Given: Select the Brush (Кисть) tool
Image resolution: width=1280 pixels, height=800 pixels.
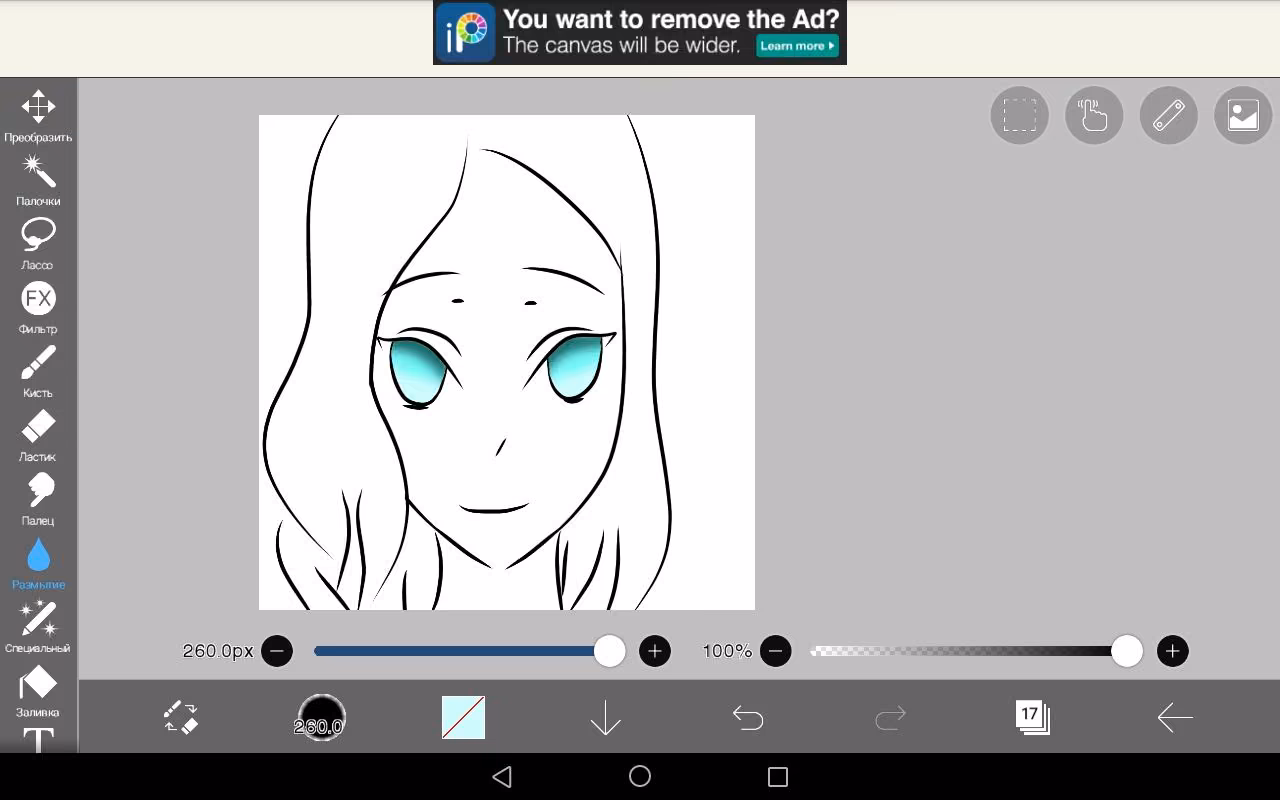Looking at the screenshot, I should click(38, 371).
